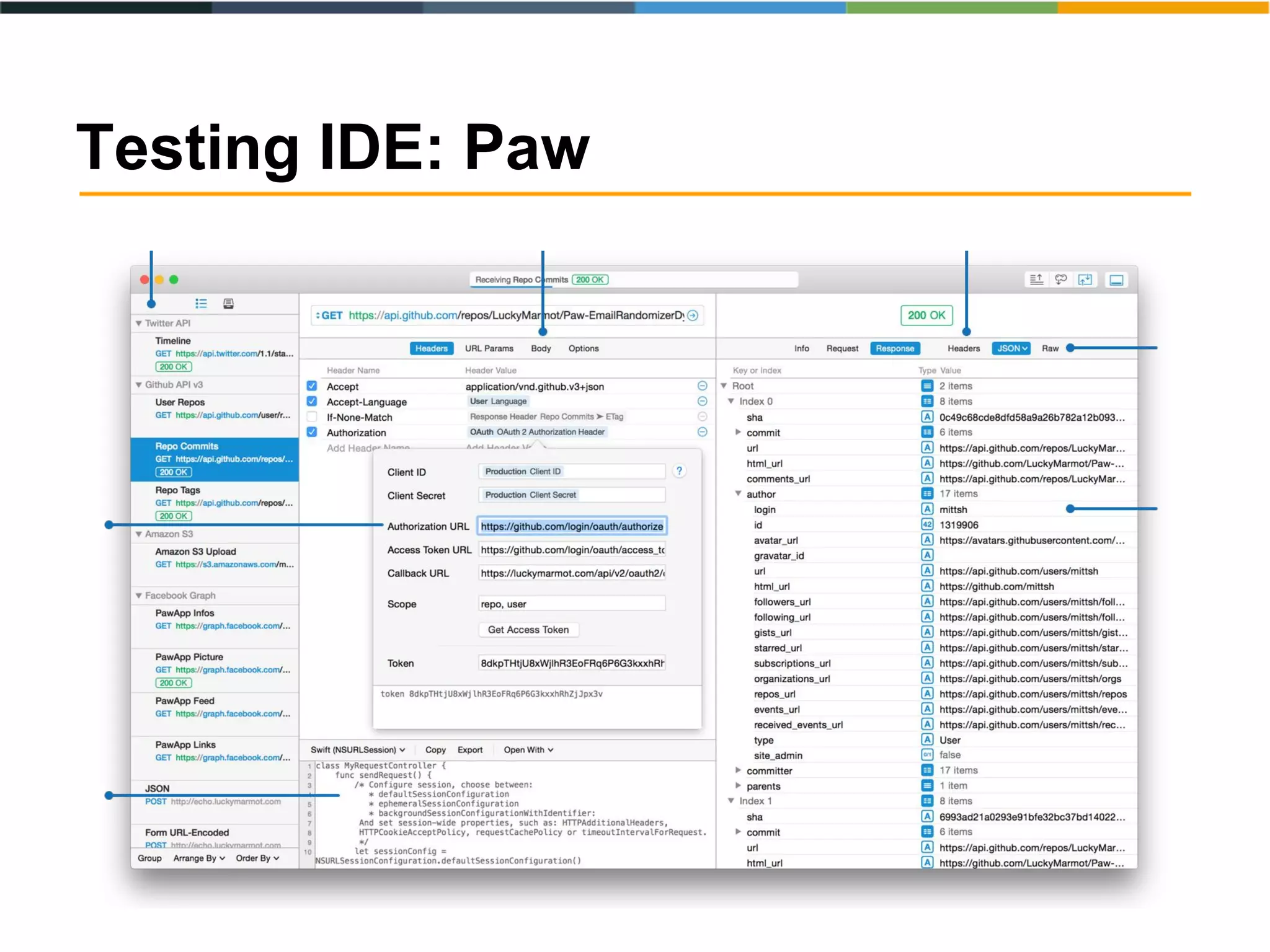The image size is (1270, 952).
Task: Open the Request tab in response pane
Action: click(x=842, y=348)
